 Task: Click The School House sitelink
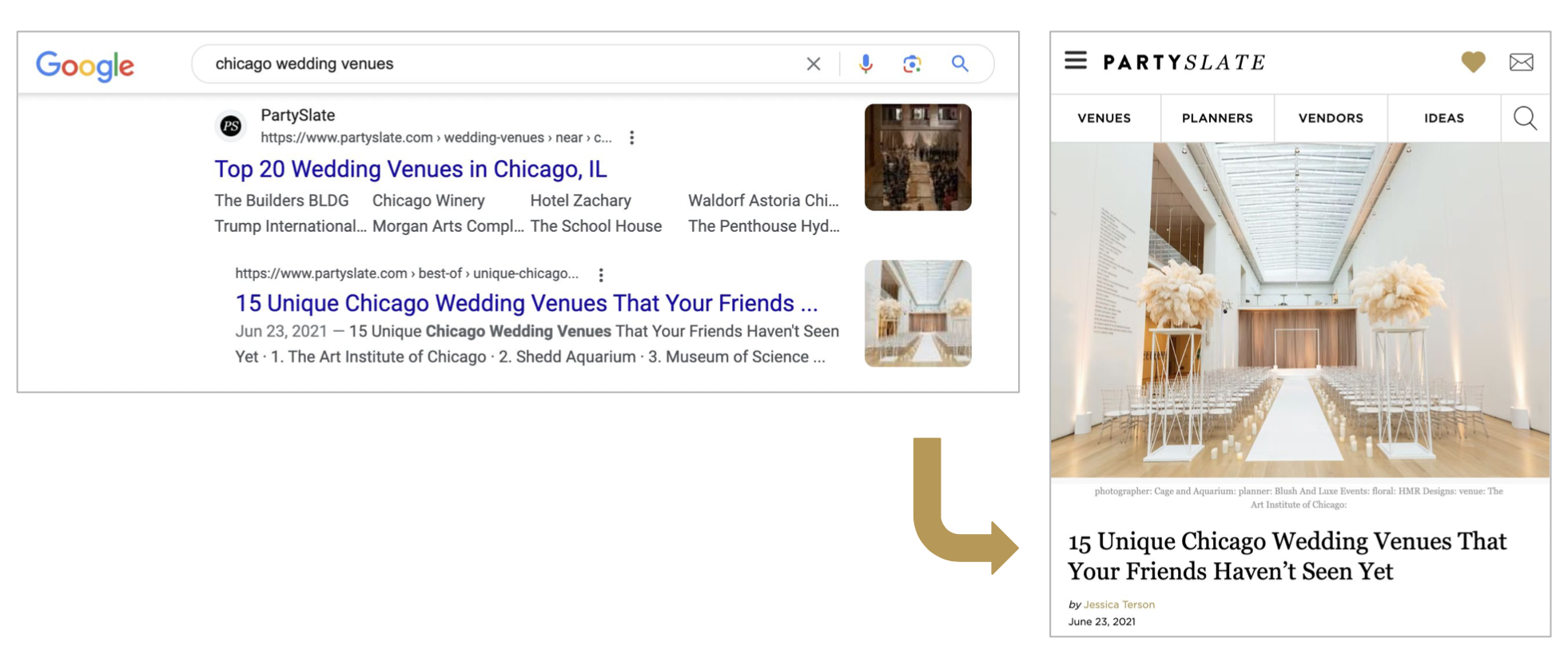[x=596, y=226]
